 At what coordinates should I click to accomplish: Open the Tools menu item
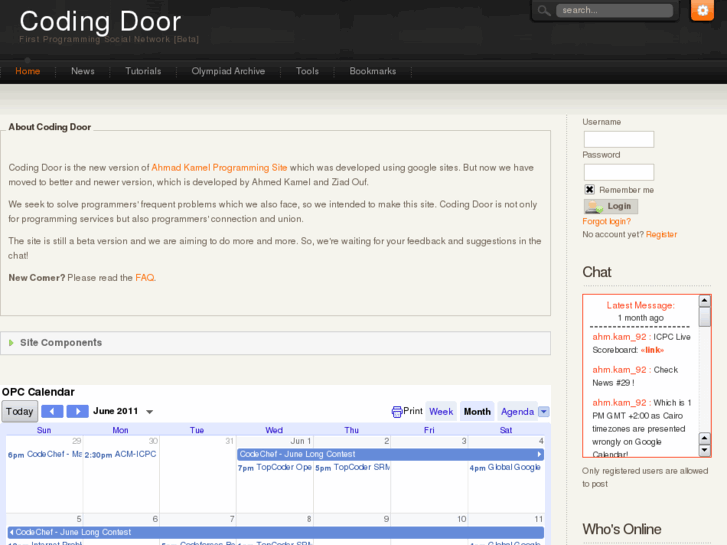click(x=307, y=71)
